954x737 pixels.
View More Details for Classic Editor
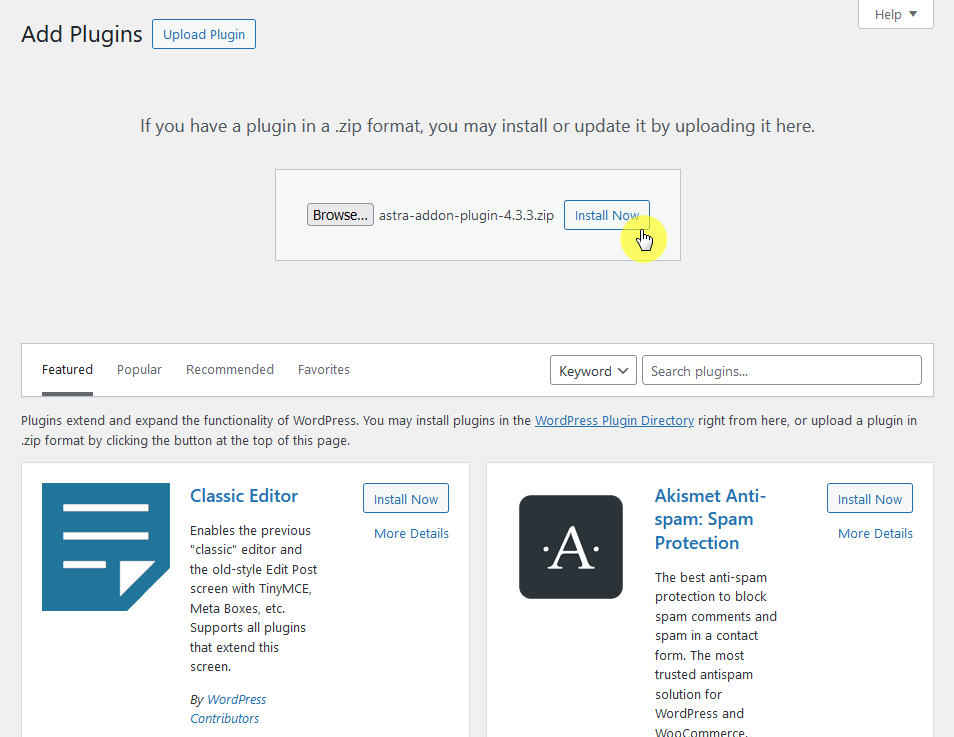411,533
